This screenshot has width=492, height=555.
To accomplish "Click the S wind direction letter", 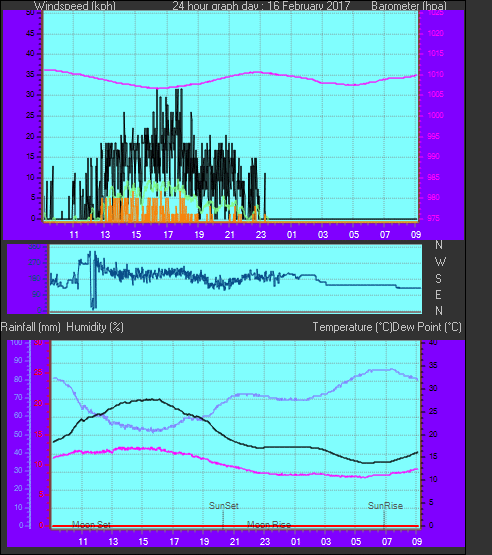I will [438, 279].
